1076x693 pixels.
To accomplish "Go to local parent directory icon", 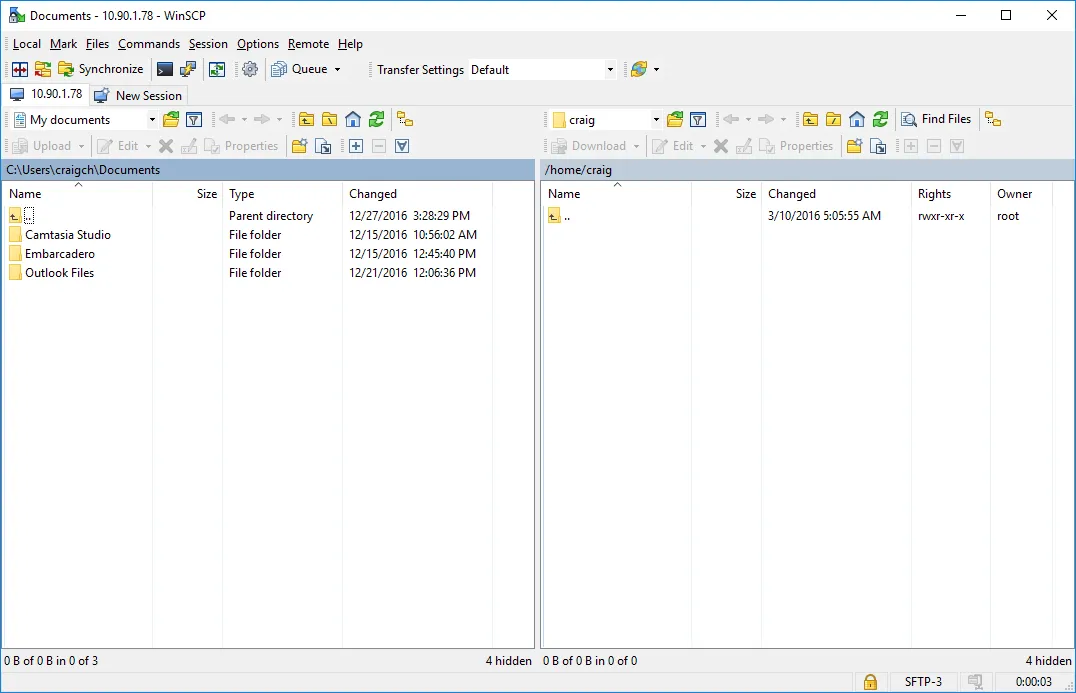I will (306, 120).
